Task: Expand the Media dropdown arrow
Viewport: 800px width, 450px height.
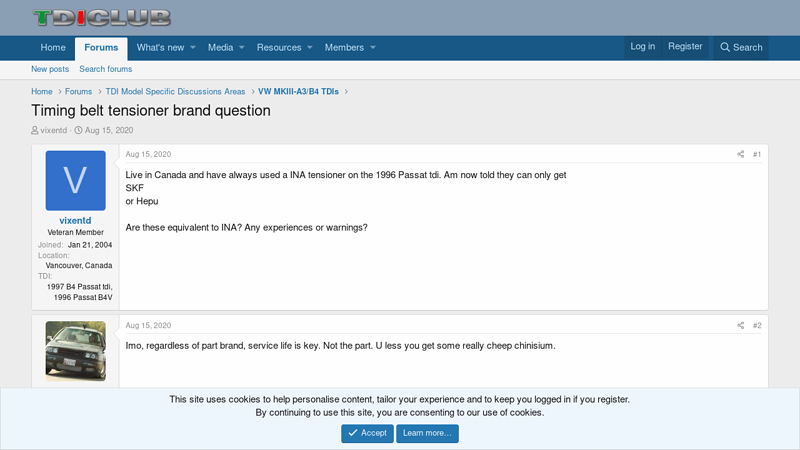Action: [242, 47]
